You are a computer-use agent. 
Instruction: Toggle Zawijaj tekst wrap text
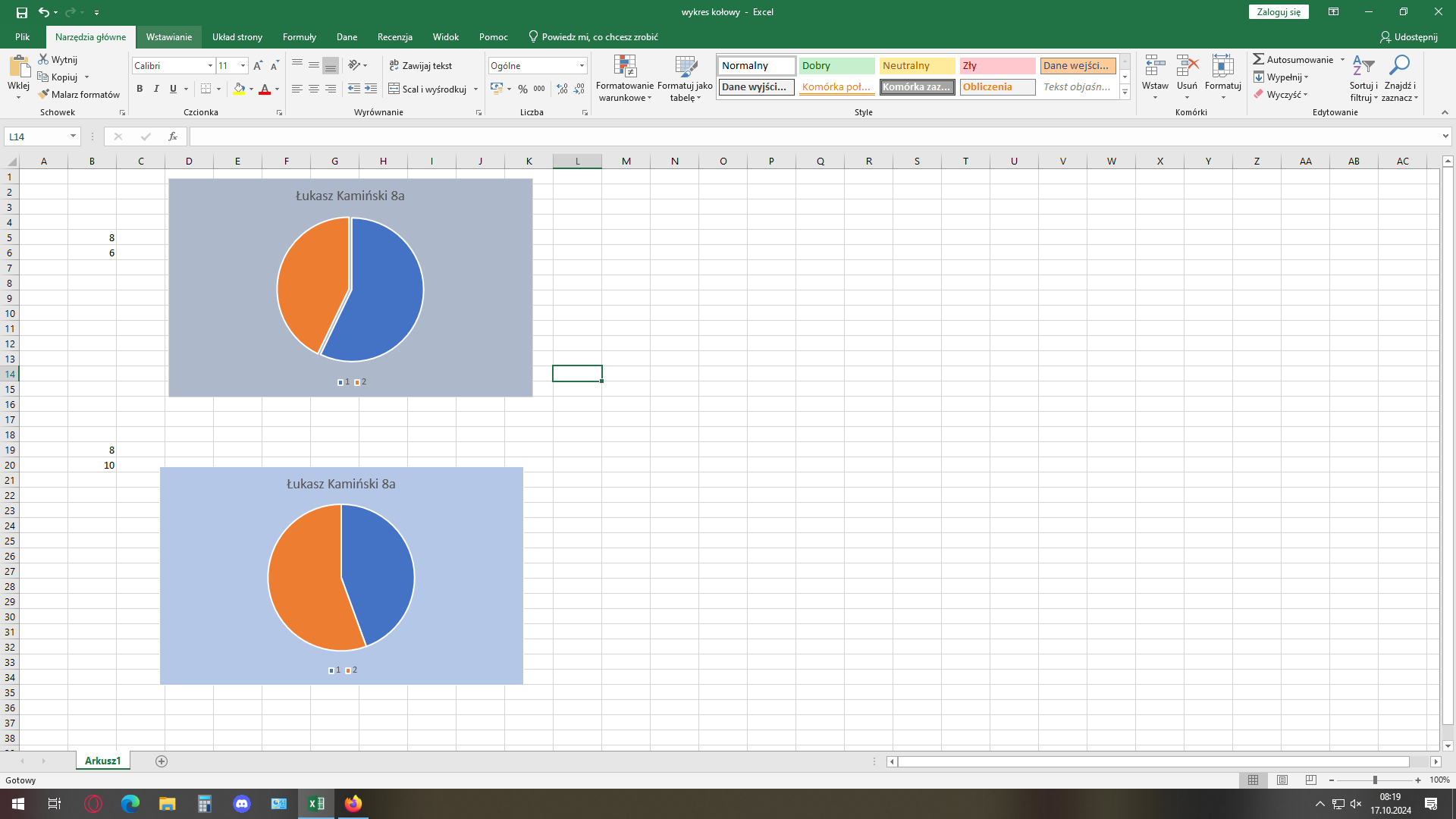coord(421,66)
